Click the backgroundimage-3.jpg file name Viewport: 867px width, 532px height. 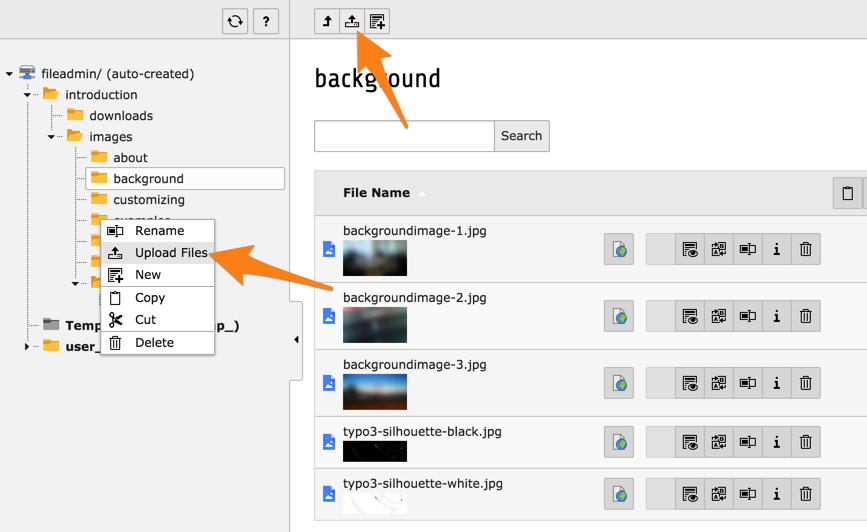click(x=415, y=364)
